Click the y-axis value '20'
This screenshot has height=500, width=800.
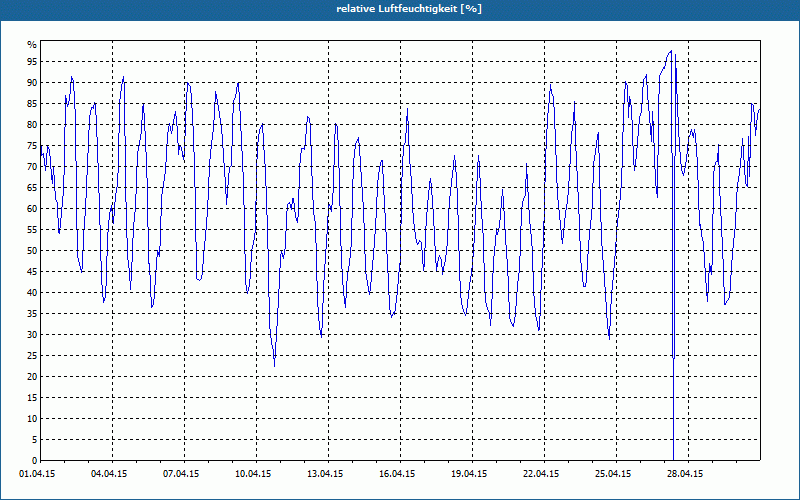tap(32, 377)
